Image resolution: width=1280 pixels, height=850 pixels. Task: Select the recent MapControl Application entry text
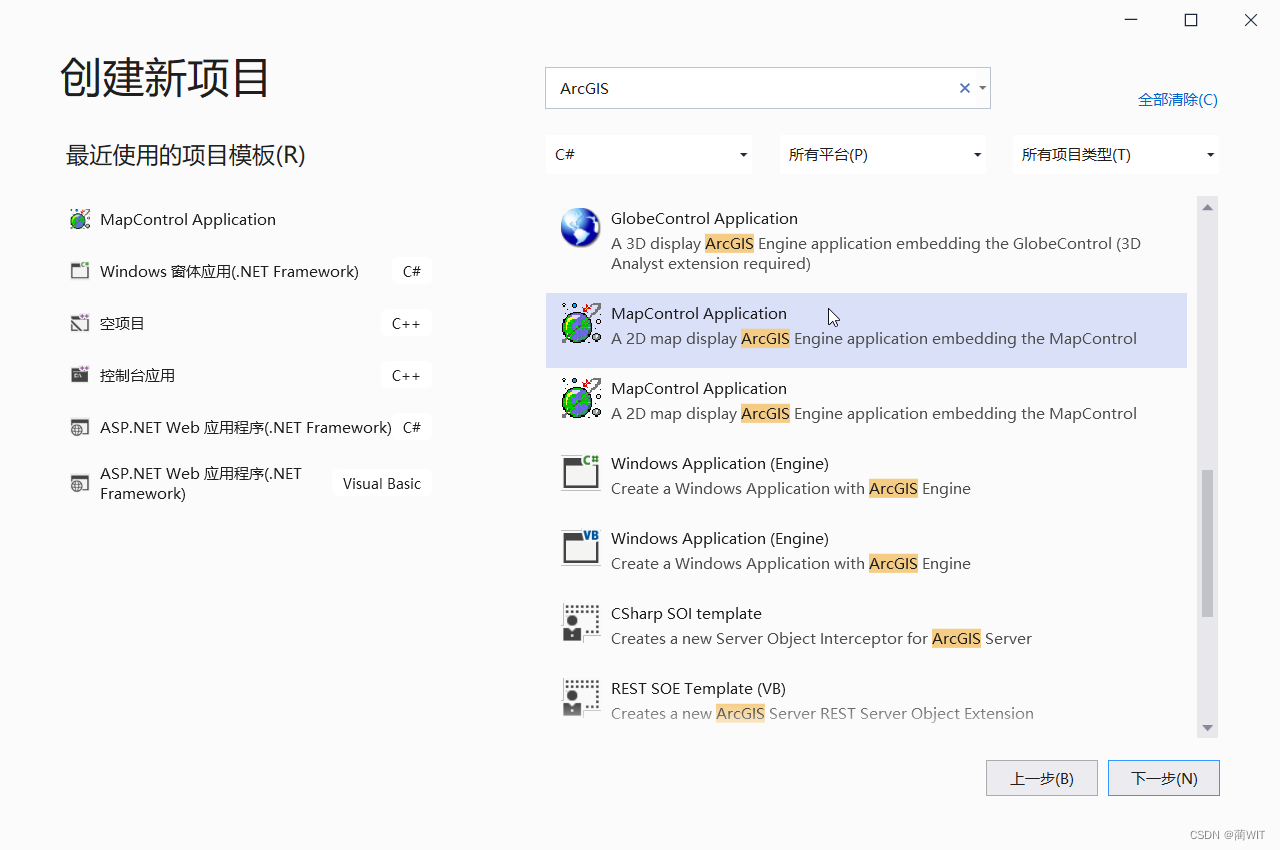188,219
